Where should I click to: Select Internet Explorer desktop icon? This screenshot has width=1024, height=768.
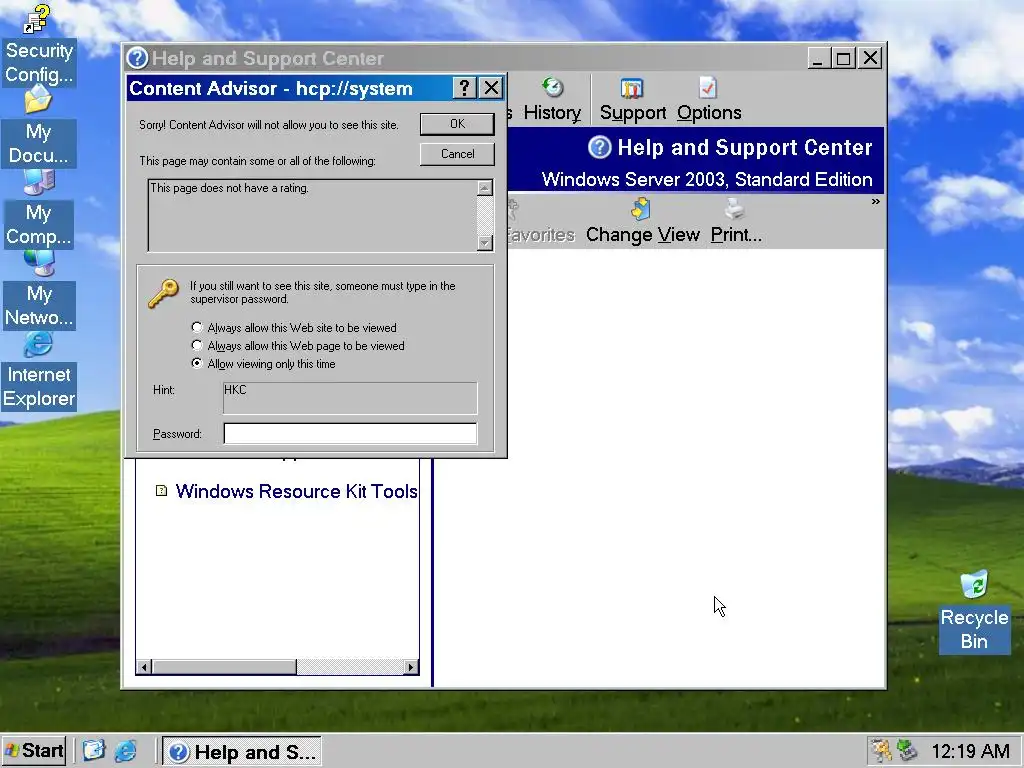[x=39, y=372]
